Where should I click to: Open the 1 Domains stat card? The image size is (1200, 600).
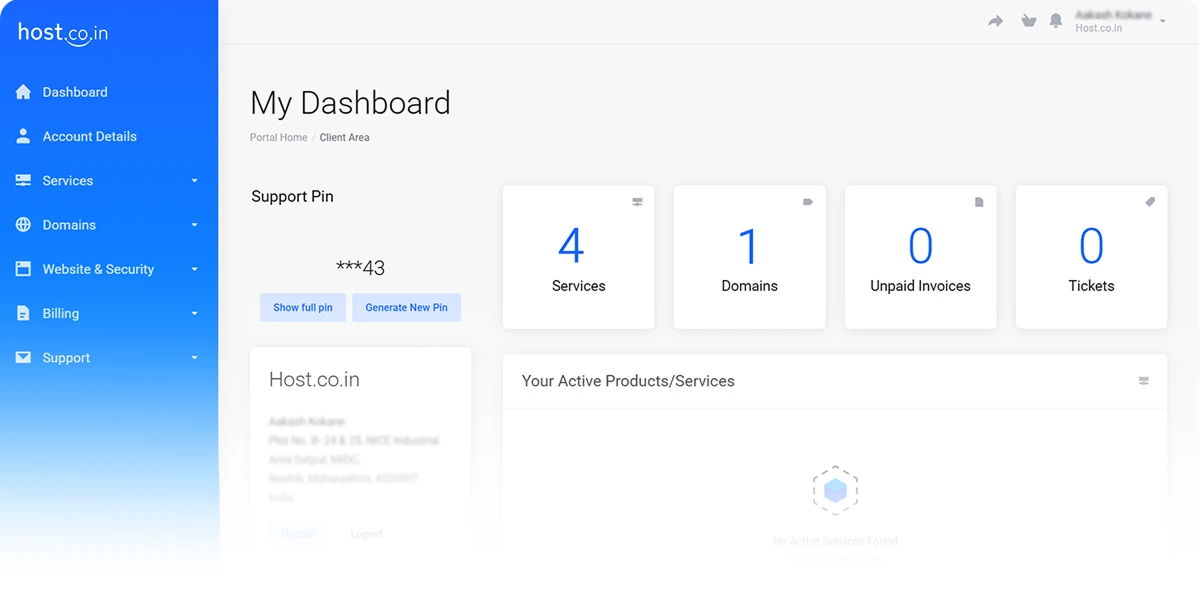tap(750, 257)
